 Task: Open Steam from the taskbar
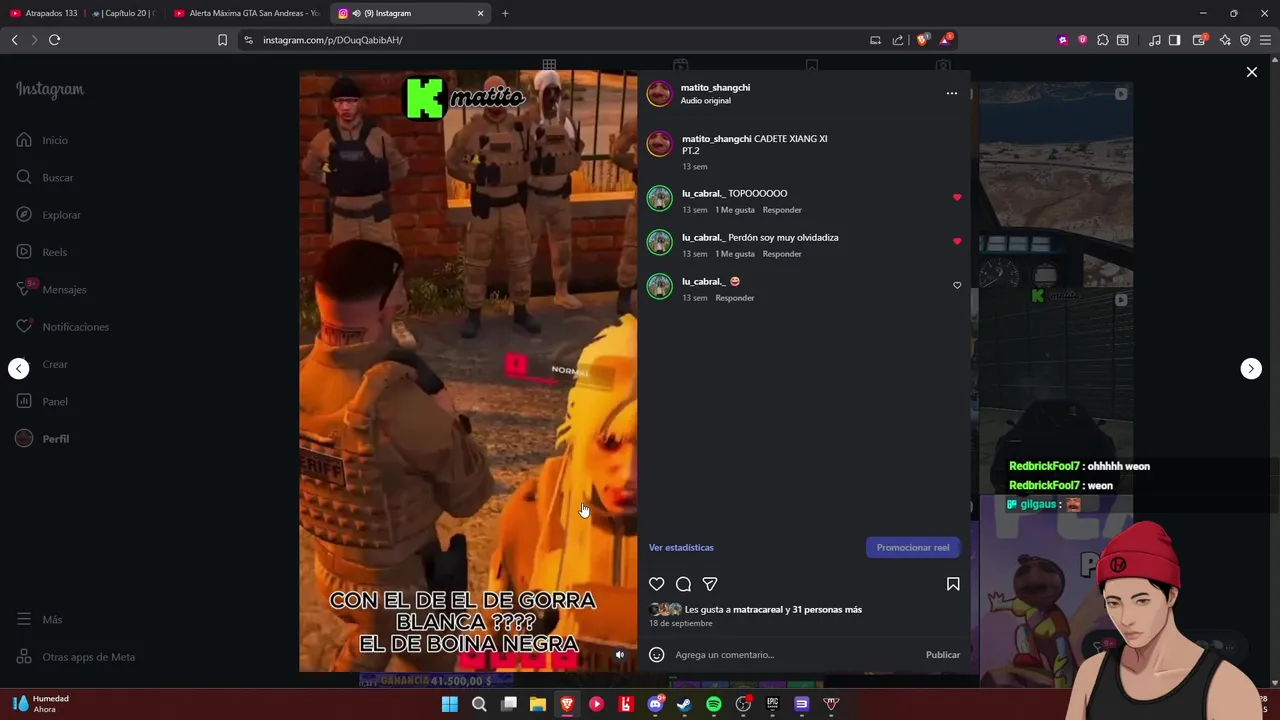(684, 704)
